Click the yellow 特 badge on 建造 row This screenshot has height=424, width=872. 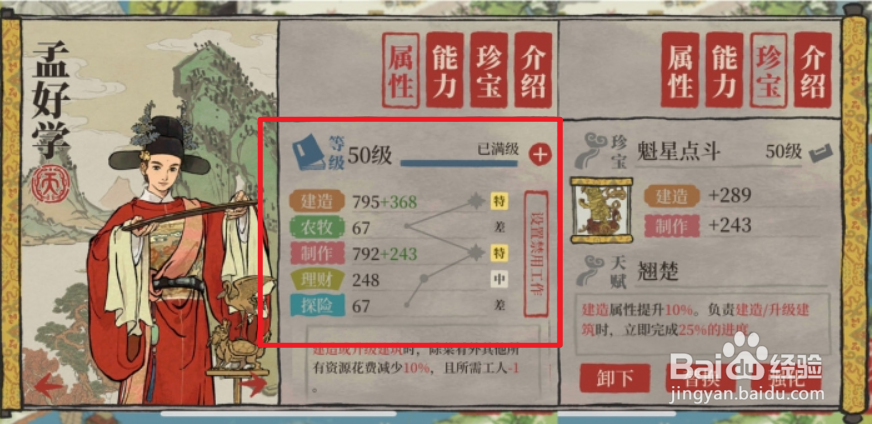tap(499, 201)
